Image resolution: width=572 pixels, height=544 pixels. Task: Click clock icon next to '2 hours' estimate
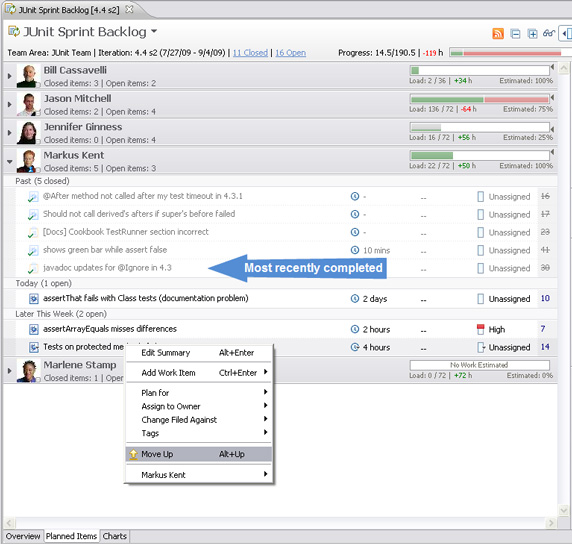[x=355, y=329]
